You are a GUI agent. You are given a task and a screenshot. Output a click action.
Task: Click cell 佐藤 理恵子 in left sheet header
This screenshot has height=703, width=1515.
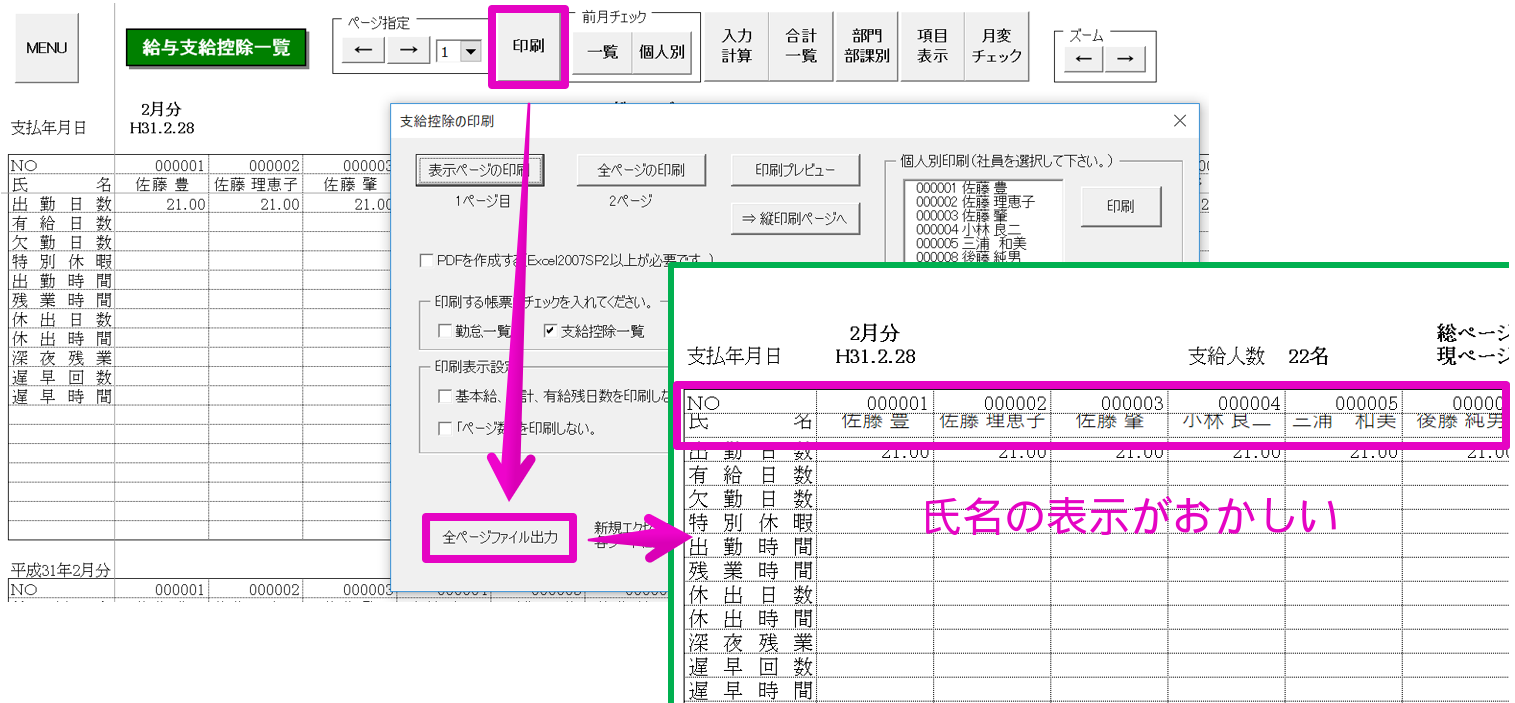pyautogui.click(x=255, y=185)
